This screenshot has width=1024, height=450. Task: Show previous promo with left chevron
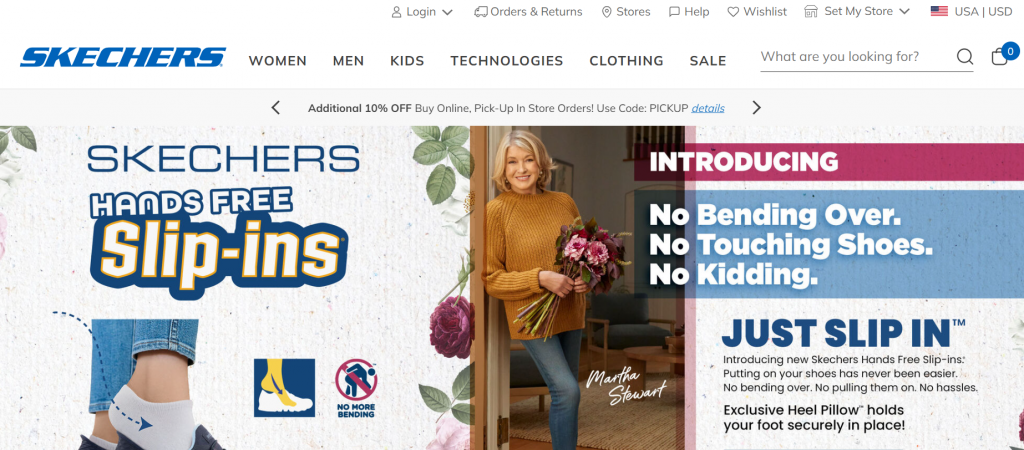click(276, 108)
